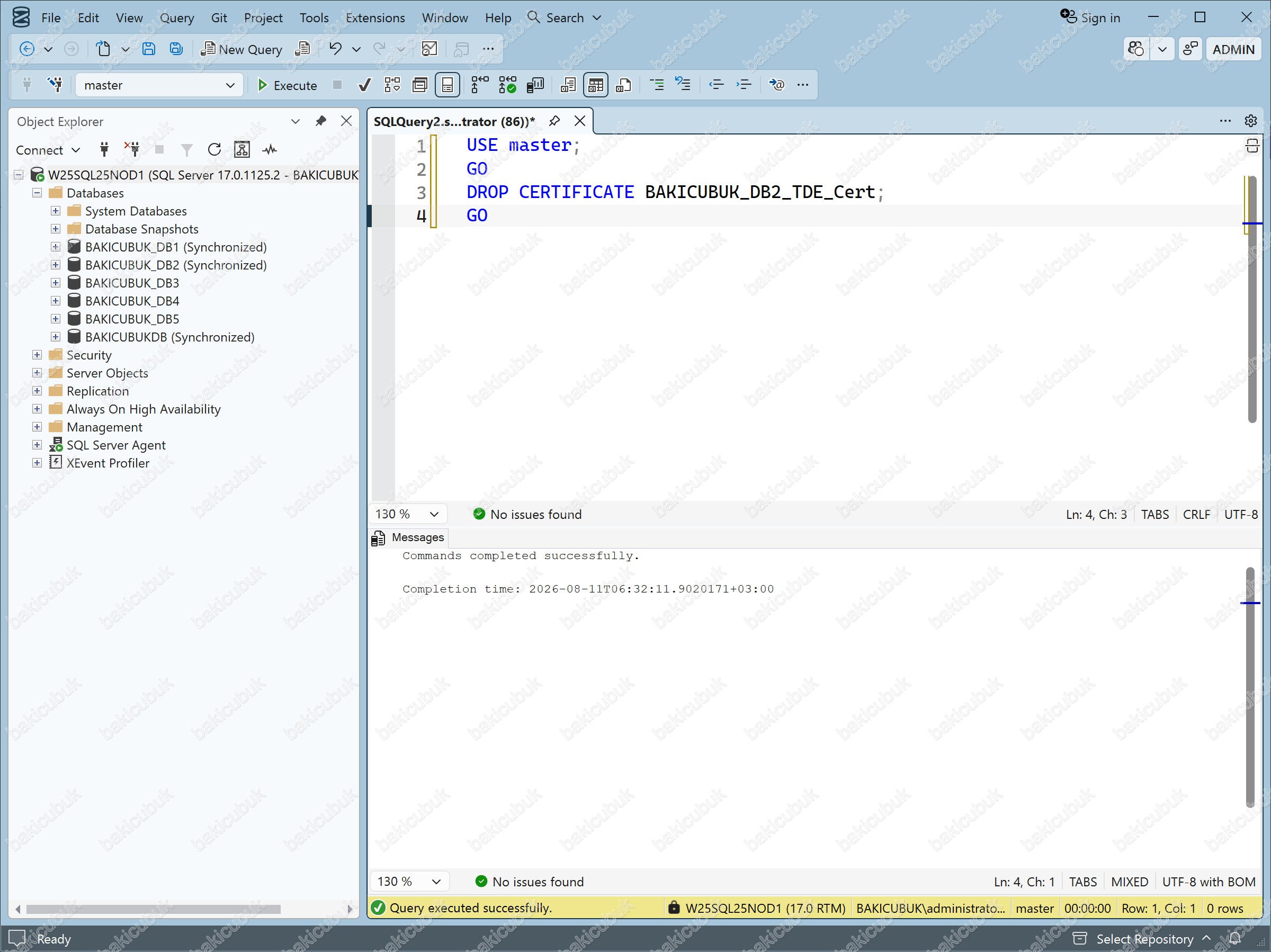The height and width of the screenshot is (952, 1271).
Task: Click the ADMIN button
Action: coord(1233,49)
